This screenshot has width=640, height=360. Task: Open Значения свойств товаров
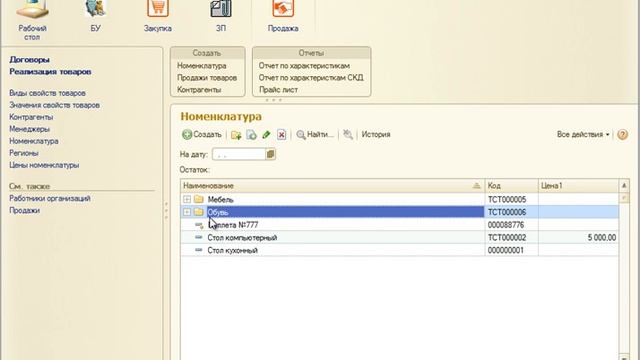[54, 105]
